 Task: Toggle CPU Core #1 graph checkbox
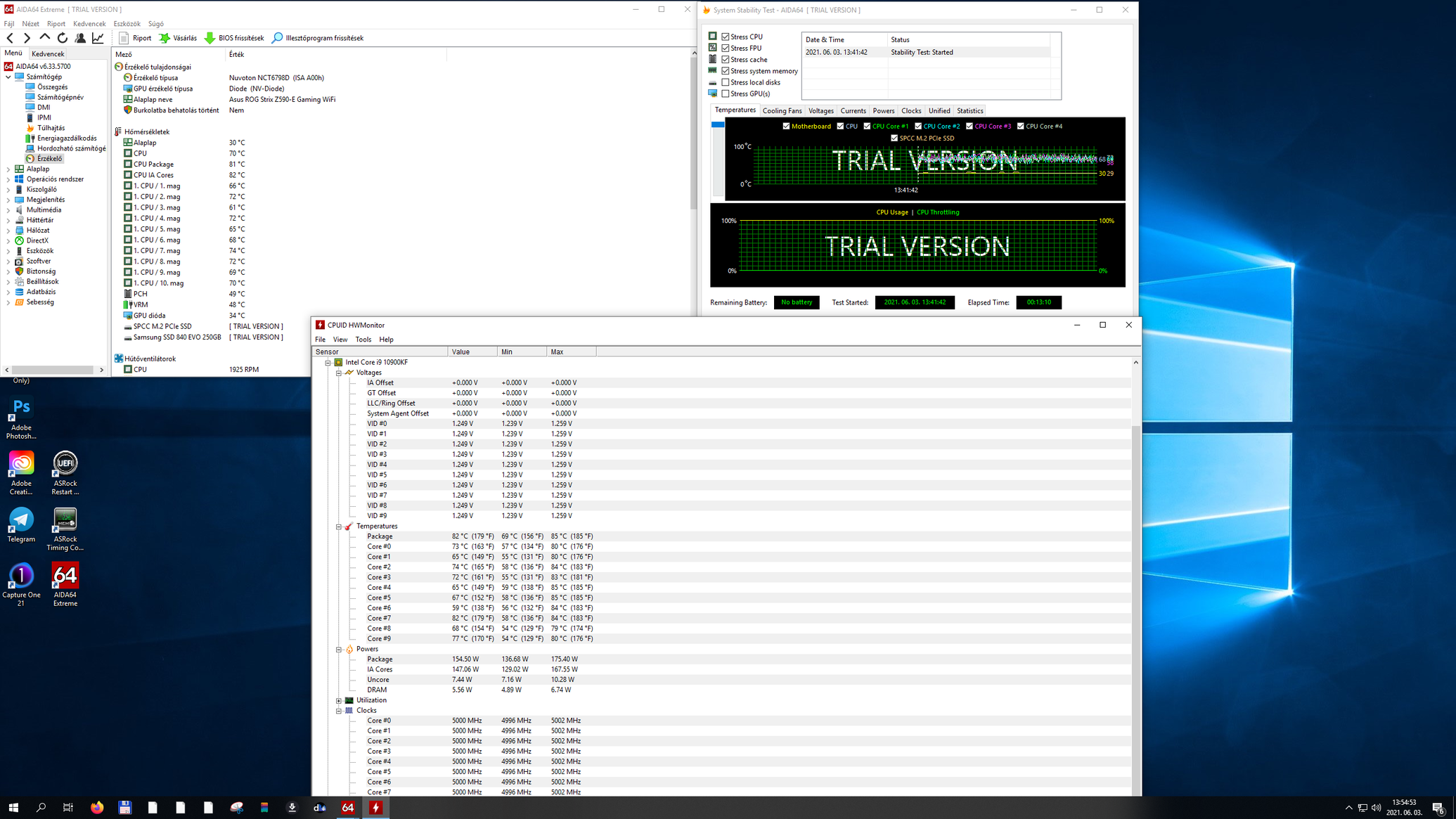click(x=867, y=127)
